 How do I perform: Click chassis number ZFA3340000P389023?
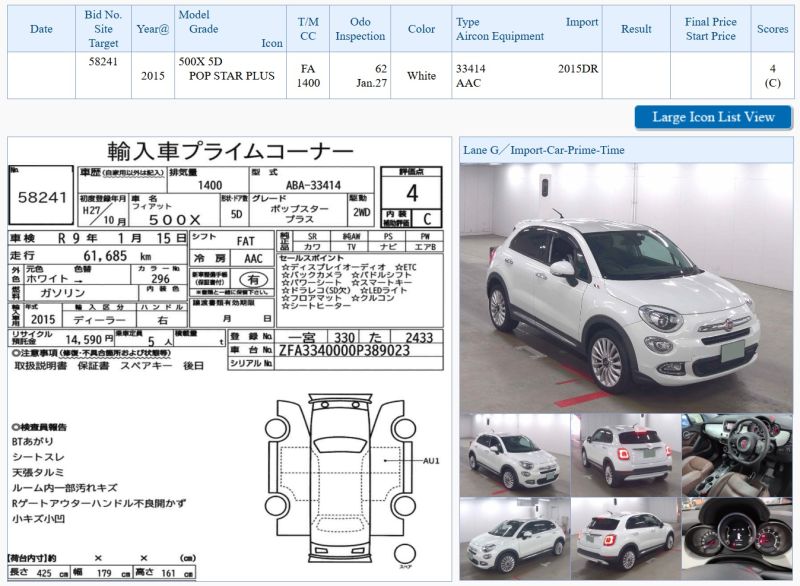point(344,350)
